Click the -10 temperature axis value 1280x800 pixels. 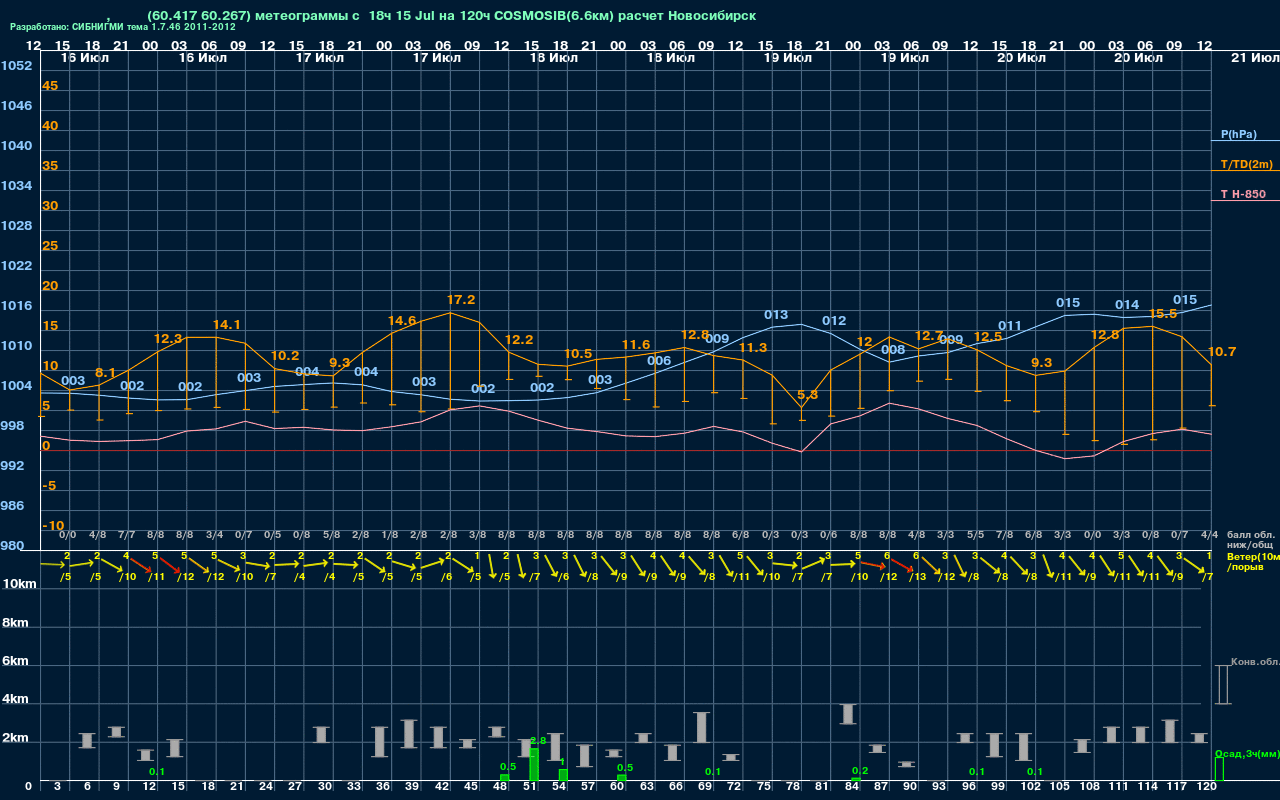tap(53, 525)
